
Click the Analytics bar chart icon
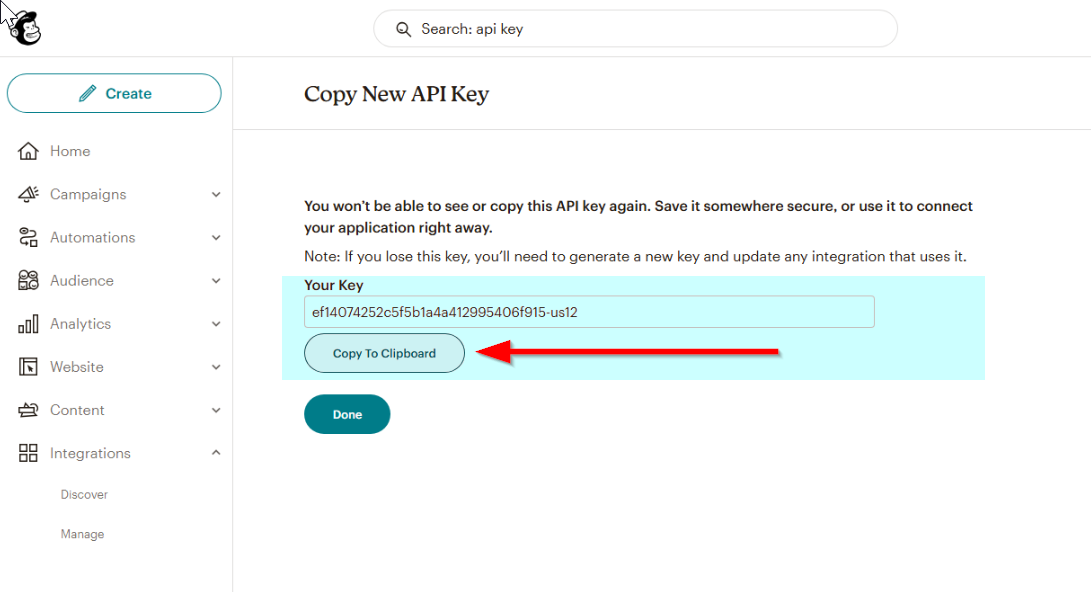(28, 323)
